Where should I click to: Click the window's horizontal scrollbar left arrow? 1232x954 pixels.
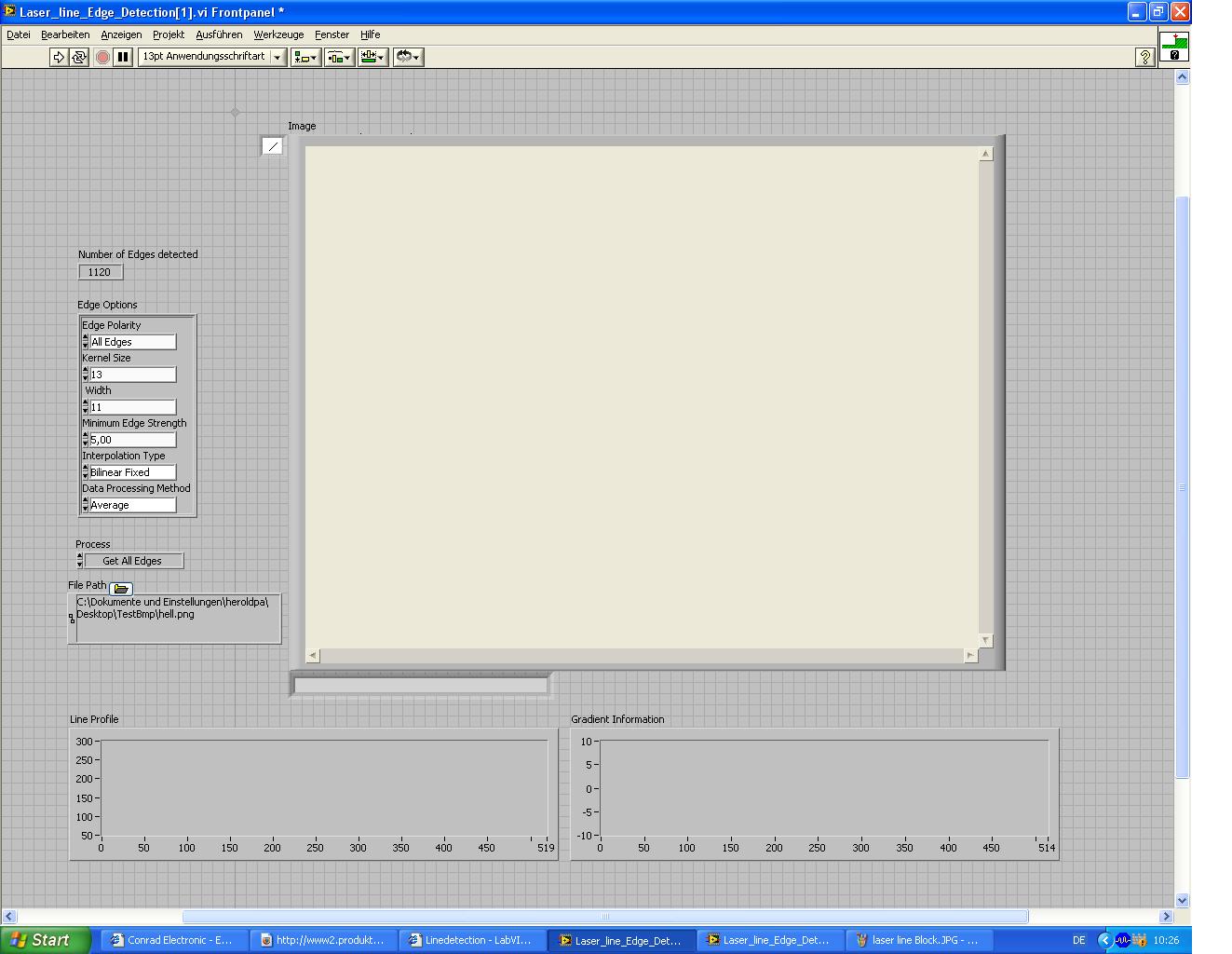[9, 916]
